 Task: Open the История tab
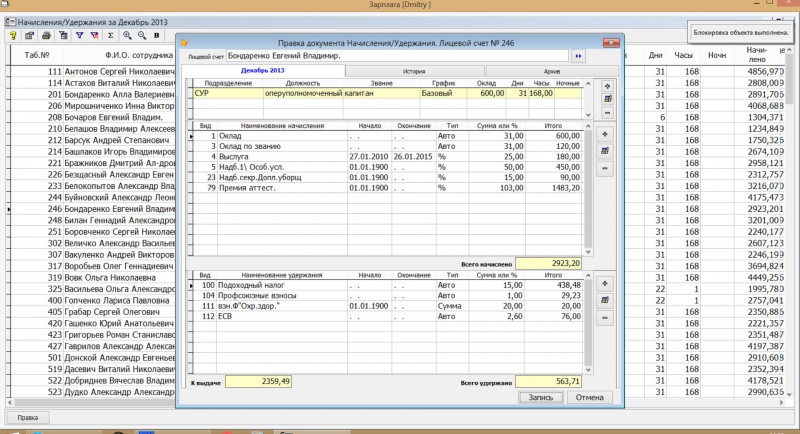tap(414, 71)
